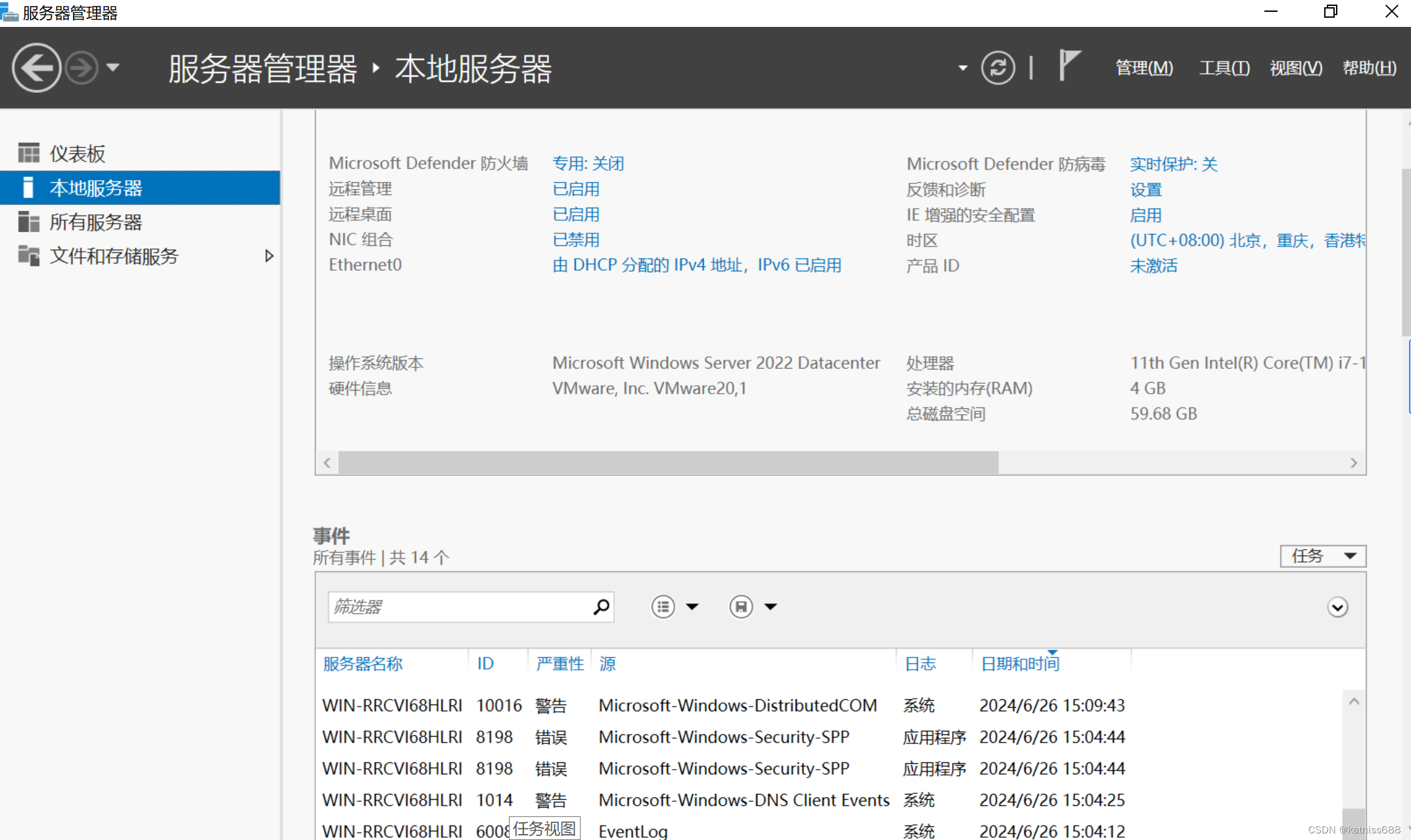Minimize the 服务器管理器 window
This screenshot has height=840, width=1411.
[x=1271, y=12]
